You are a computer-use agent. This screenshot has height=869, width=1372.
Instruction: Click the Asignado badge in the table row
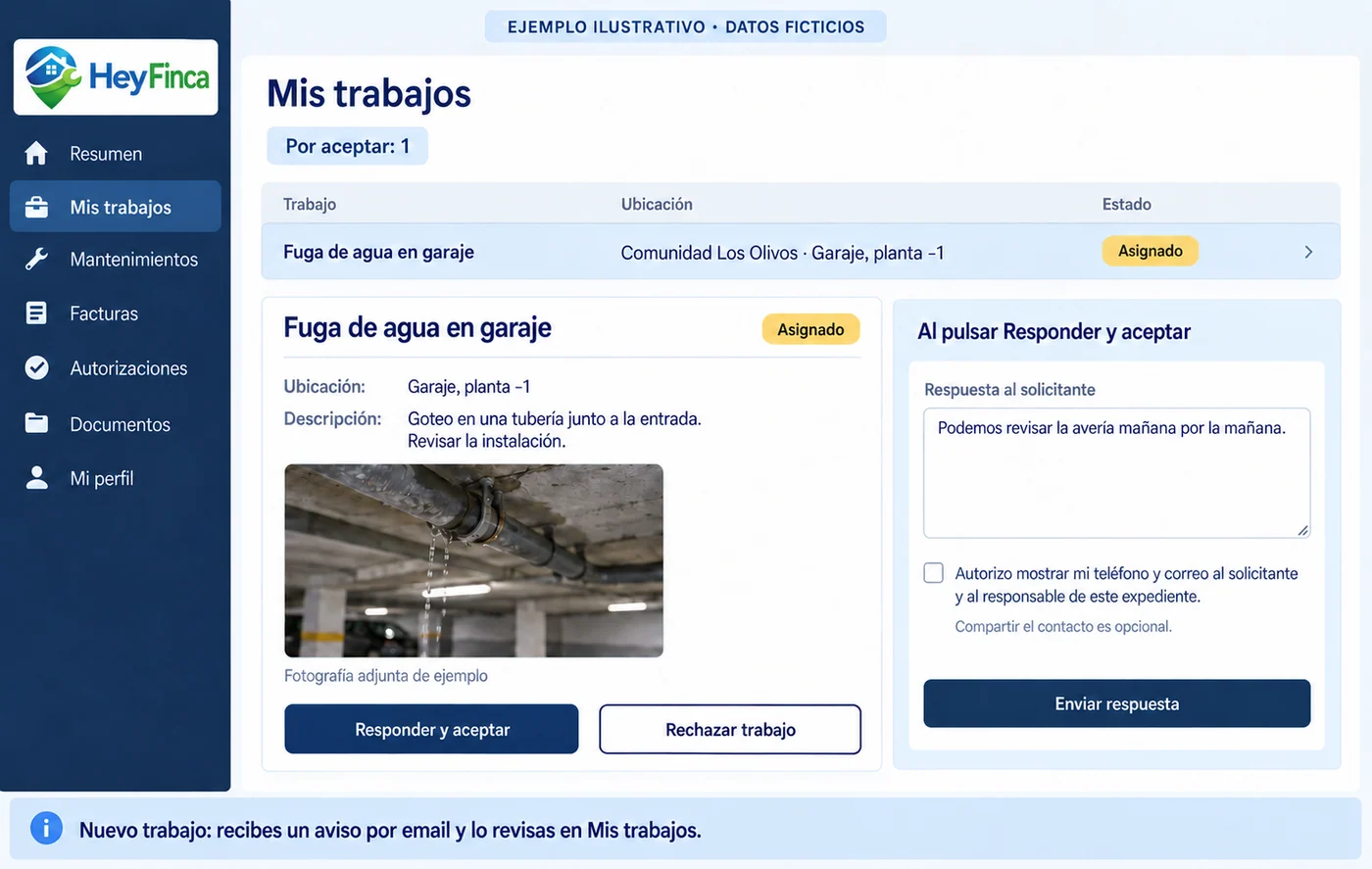click(1151, 251)
